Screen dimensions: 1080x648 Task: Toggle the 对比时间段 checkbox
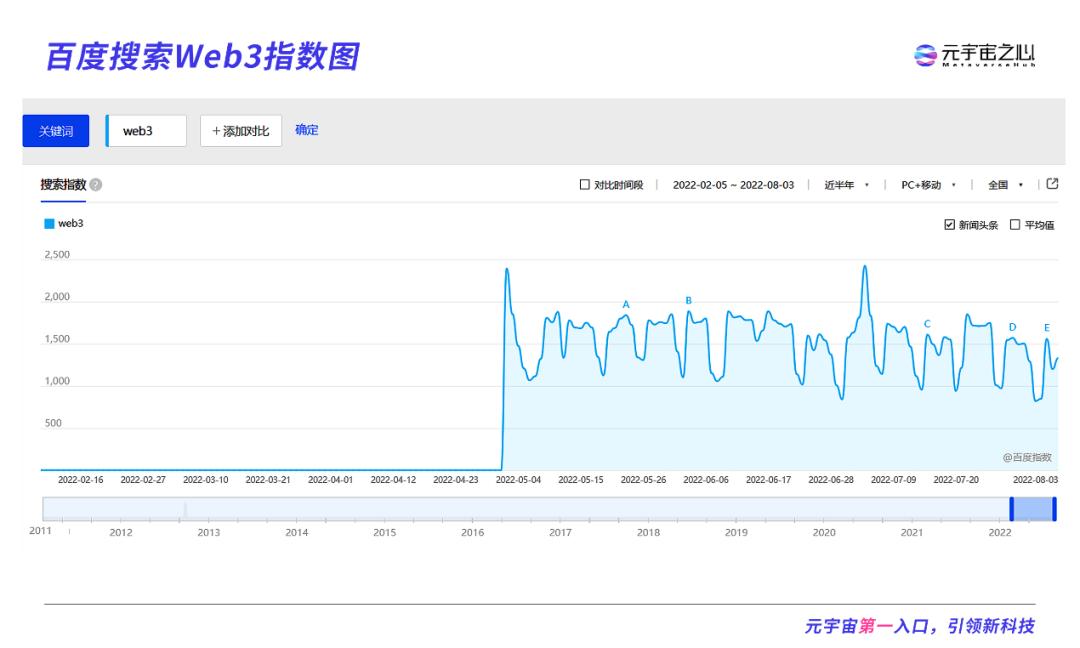[x=585, y=185]
